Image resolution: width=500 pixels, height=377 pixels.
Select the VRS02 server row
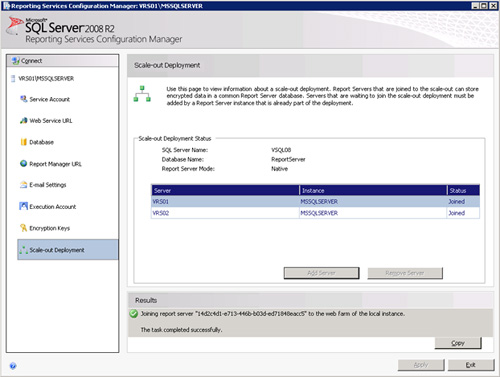315,213
